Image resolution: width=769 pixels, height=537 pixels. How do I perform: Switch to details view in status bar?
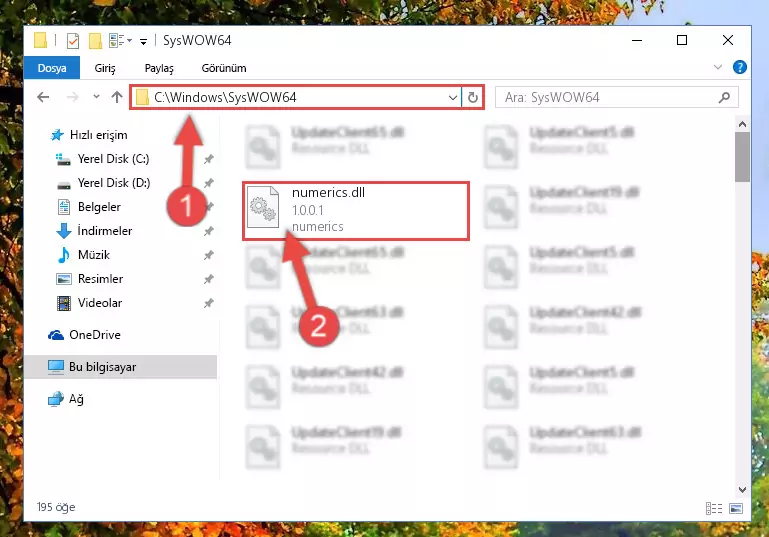coord(714,509)
